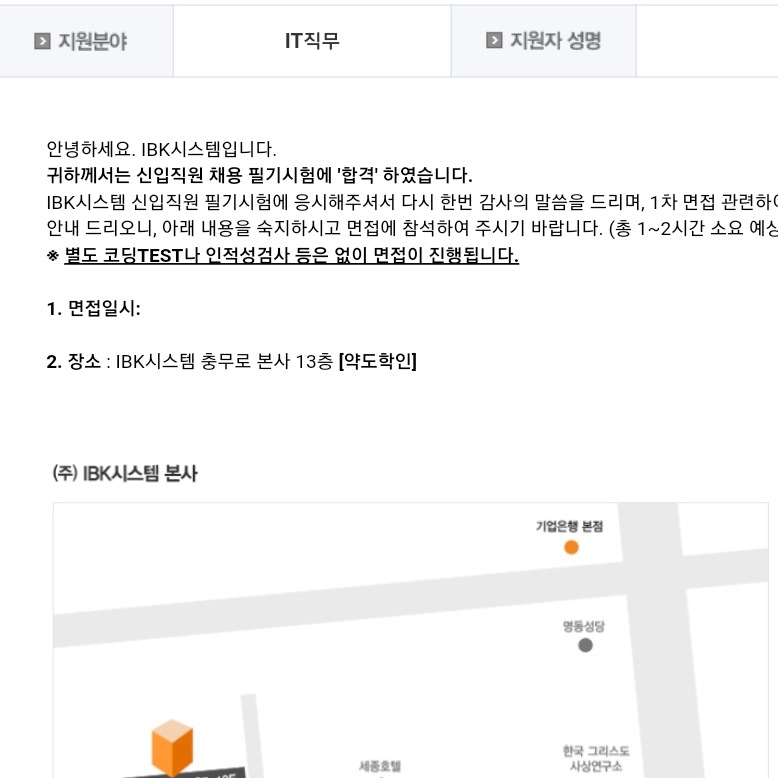778x778 pixels.
Task: Click the 2. 장소 label
Action: pos(73,361)
